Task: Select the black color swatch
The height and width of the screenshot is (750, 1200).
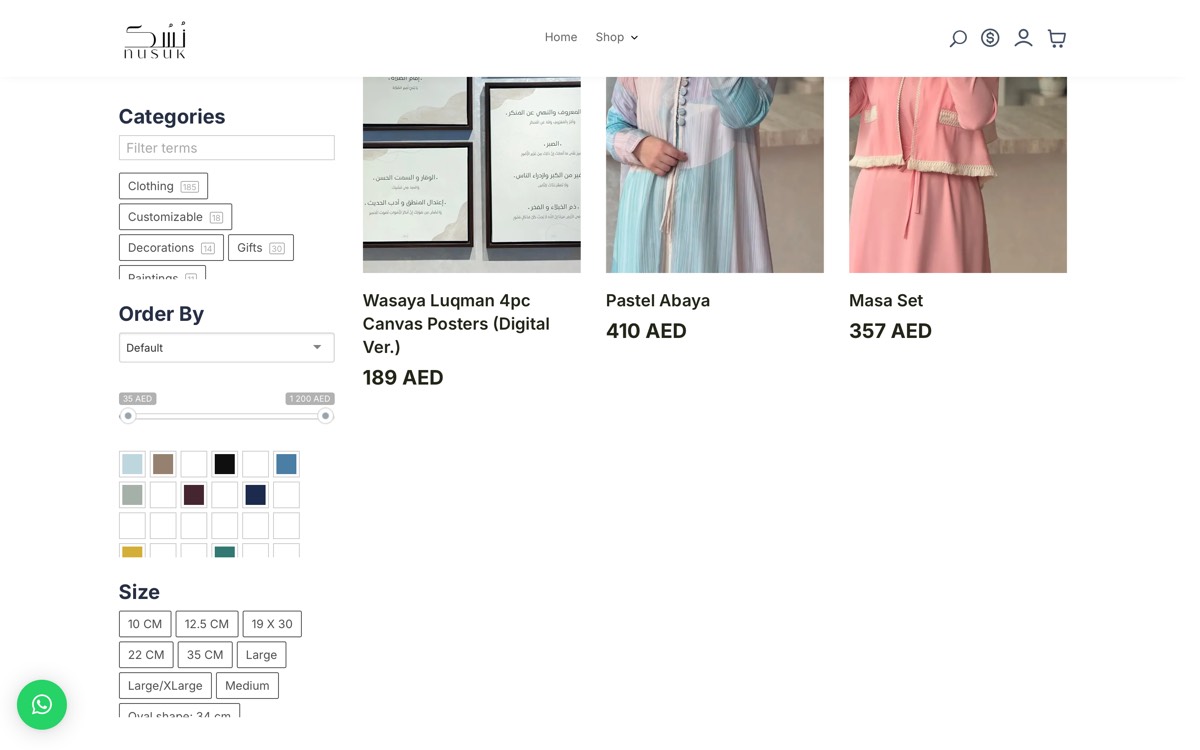Action: pos(225,464)
